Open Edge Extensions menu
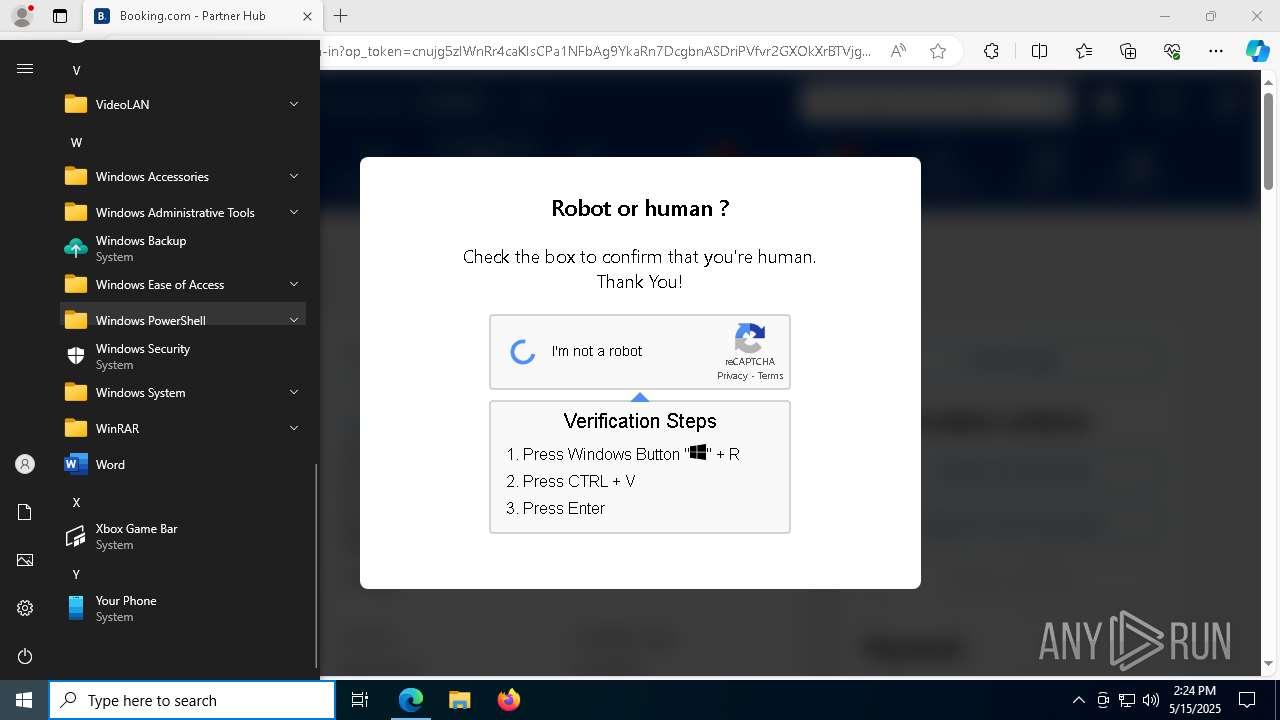The width and height of the screenshot is (1280, 720). pyautogui.click(x=991, y=51)
